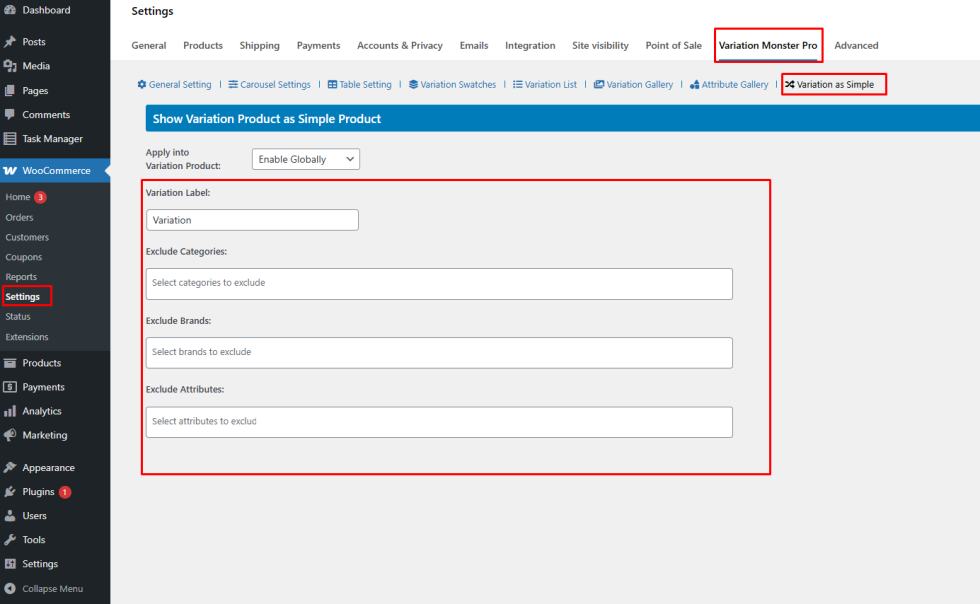Click the Appearance paintbrush icon

coord(9,468)
